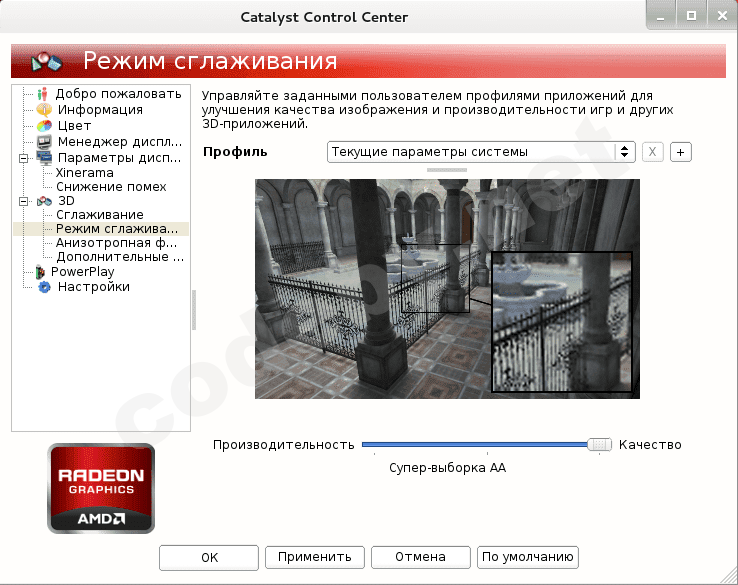The image size is (738, 585).
Task: Click the 3D courtyard preview image
Action: [x=447, y=289]
